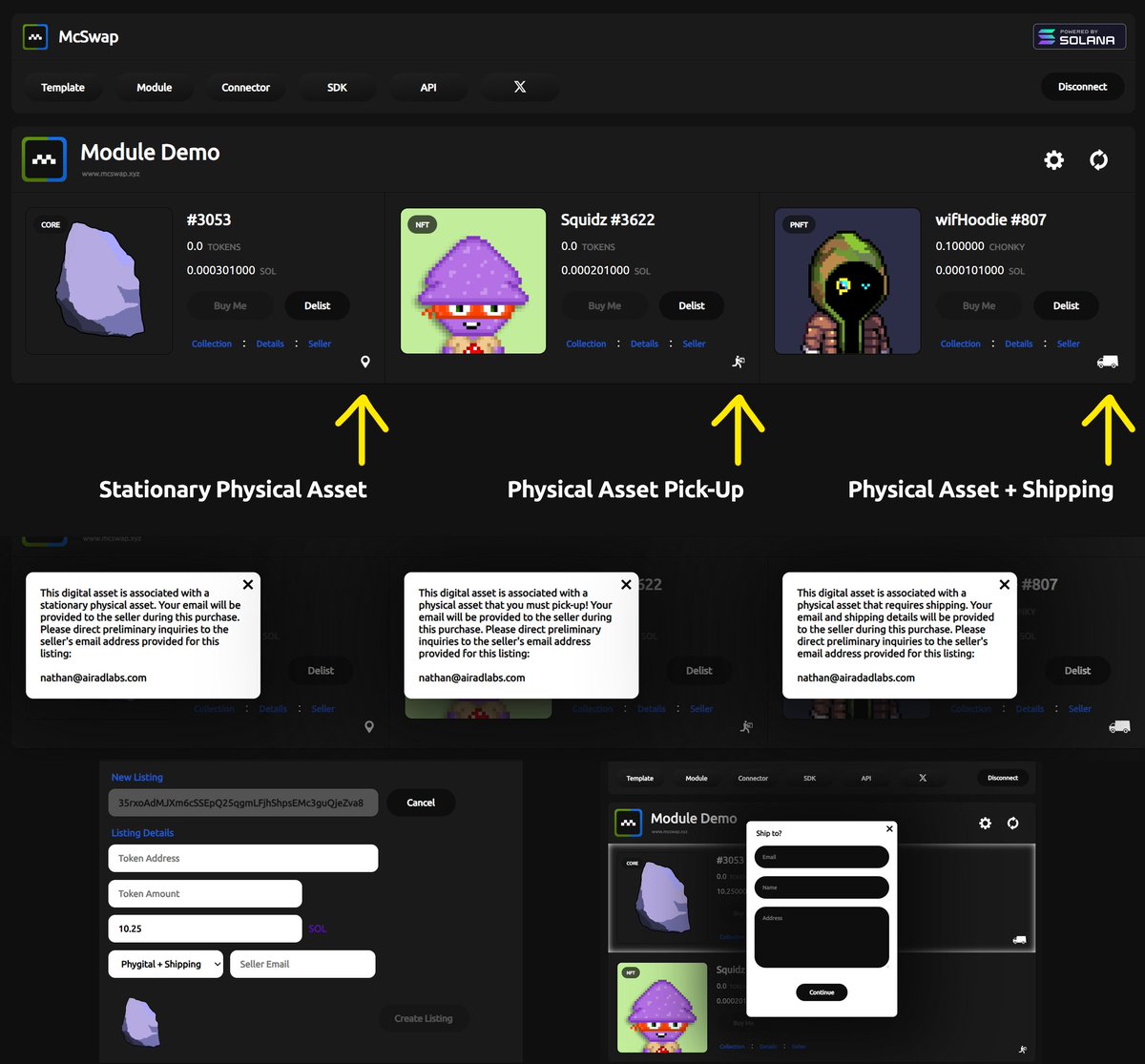Screen dimensions: 1145x1064
Task: Close the must pick-up asset notice popup
Action: point(626,584)
